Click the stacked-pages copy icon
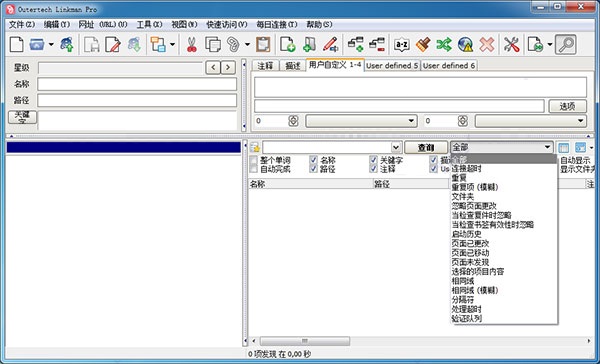The width and height of the screenshot is (600, 364). click(213, 44)
